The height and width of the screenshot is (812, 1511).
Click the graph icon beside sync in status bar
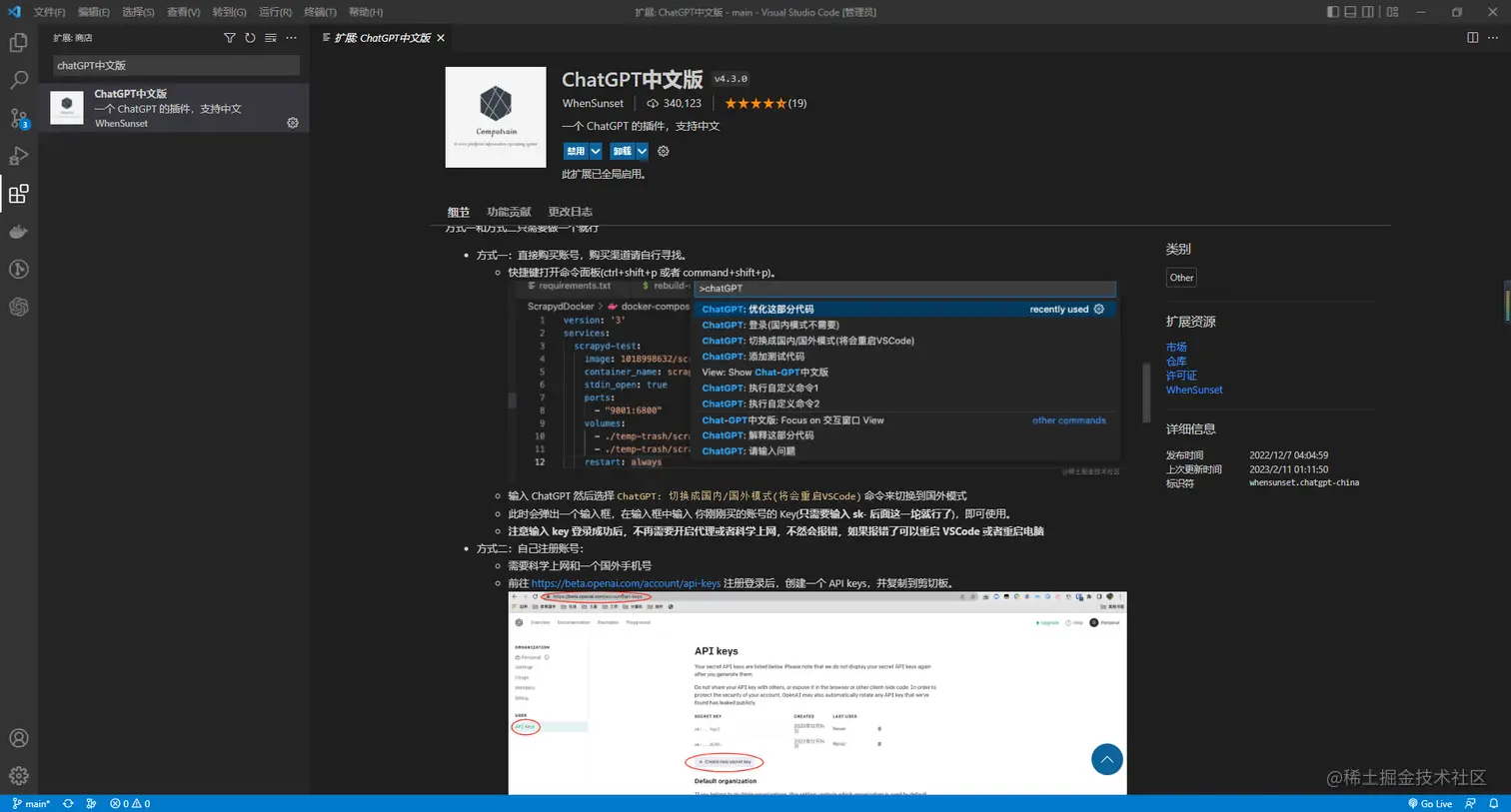pyautogui.click(x=91, y=803)
